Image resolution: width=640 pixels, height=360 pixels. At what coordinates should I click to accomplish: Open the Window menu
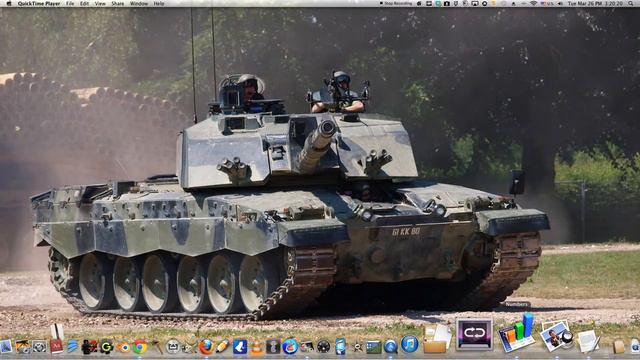tap(139, 3)
